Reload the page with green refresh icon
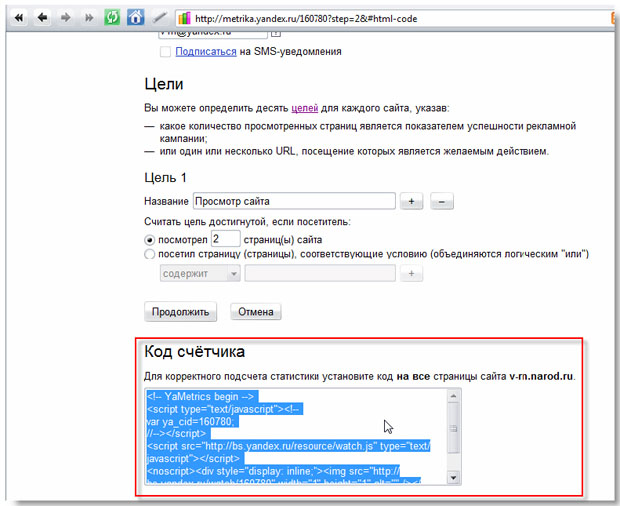 click(x=112, y=17)
